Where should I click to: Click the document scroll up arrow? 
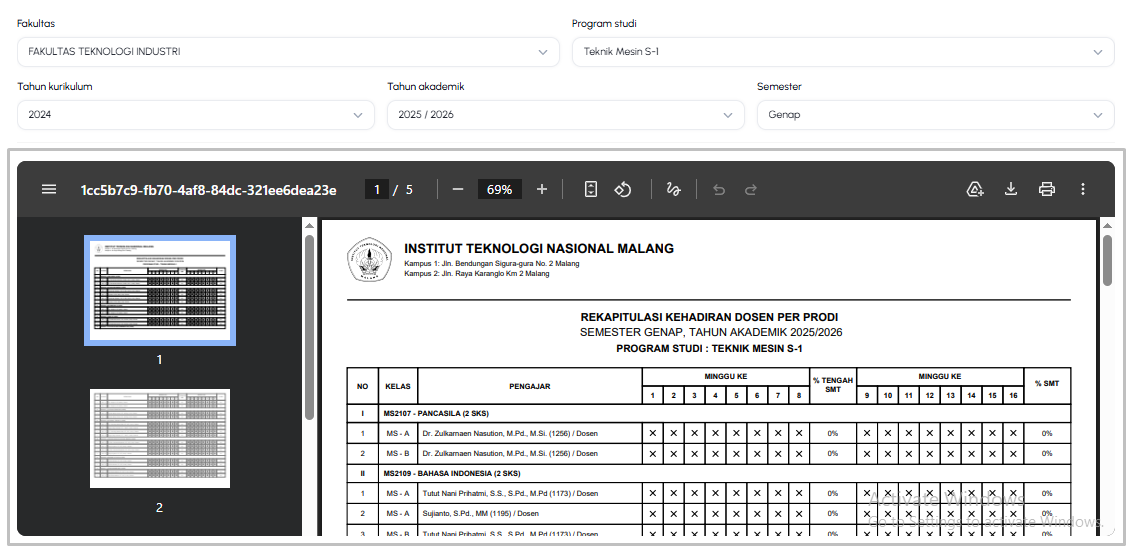(x=1107, y=225)
